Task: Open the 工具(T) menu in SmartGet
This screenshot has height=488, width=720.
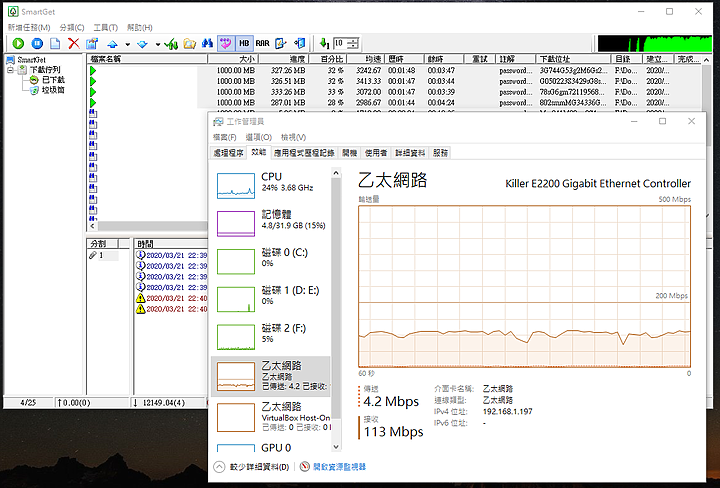Action: 104,27
